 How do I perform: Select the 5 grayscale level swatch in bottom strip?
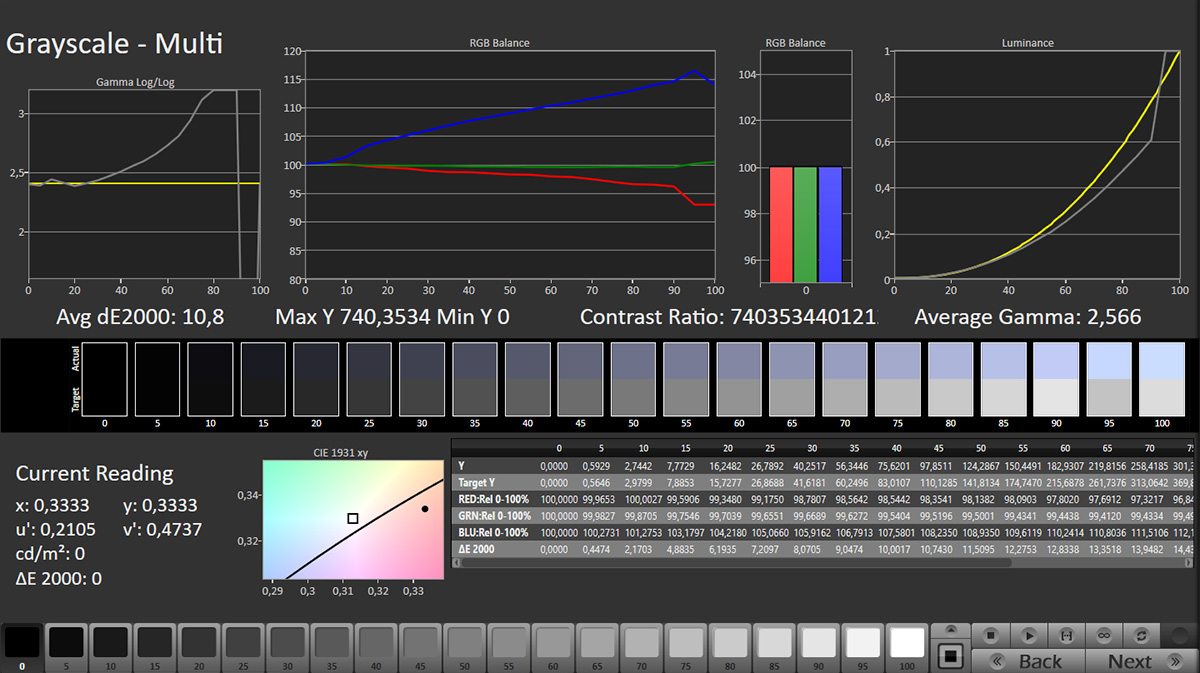65,647
